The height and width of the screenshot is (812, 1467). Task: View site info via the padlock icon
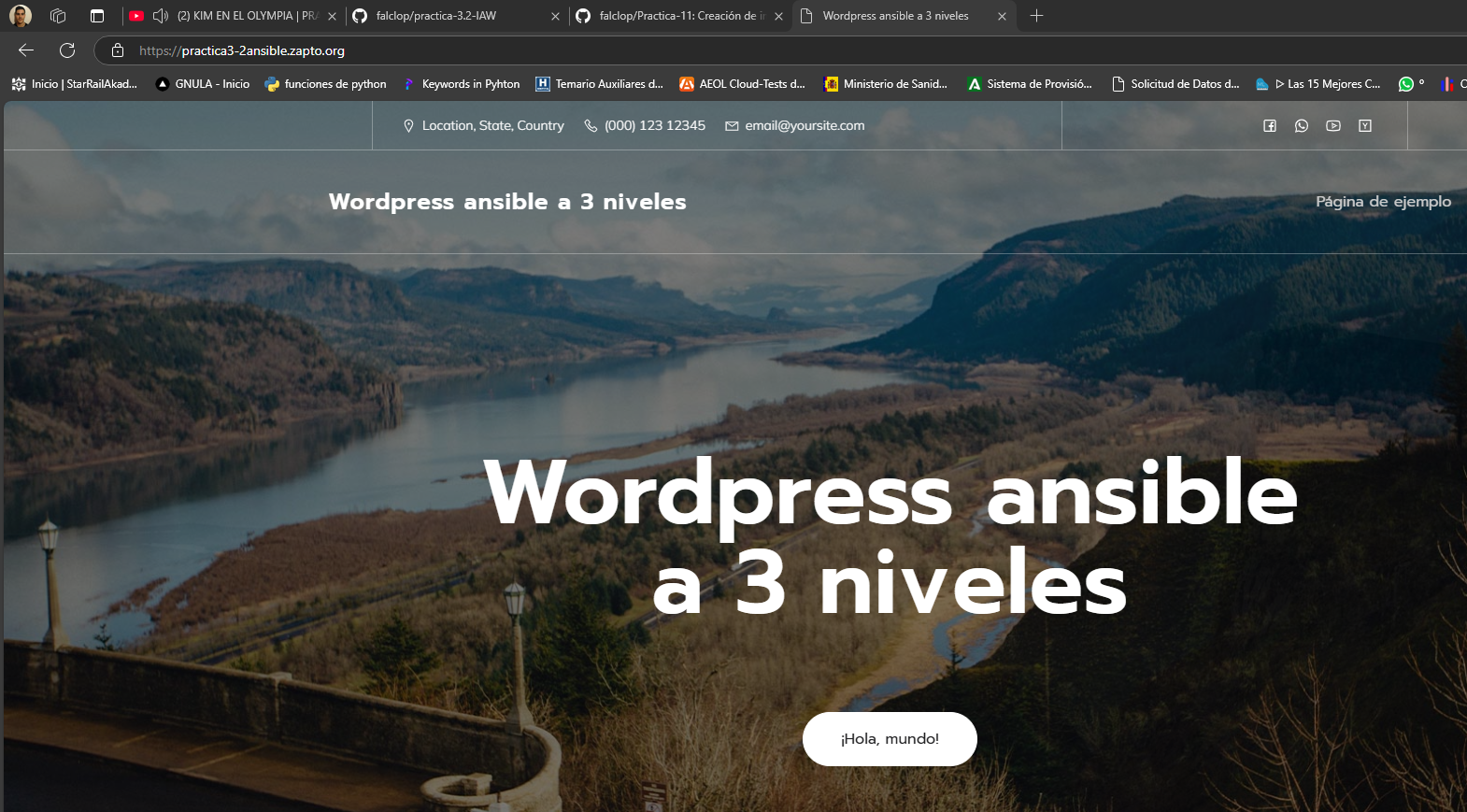[118, 50]
